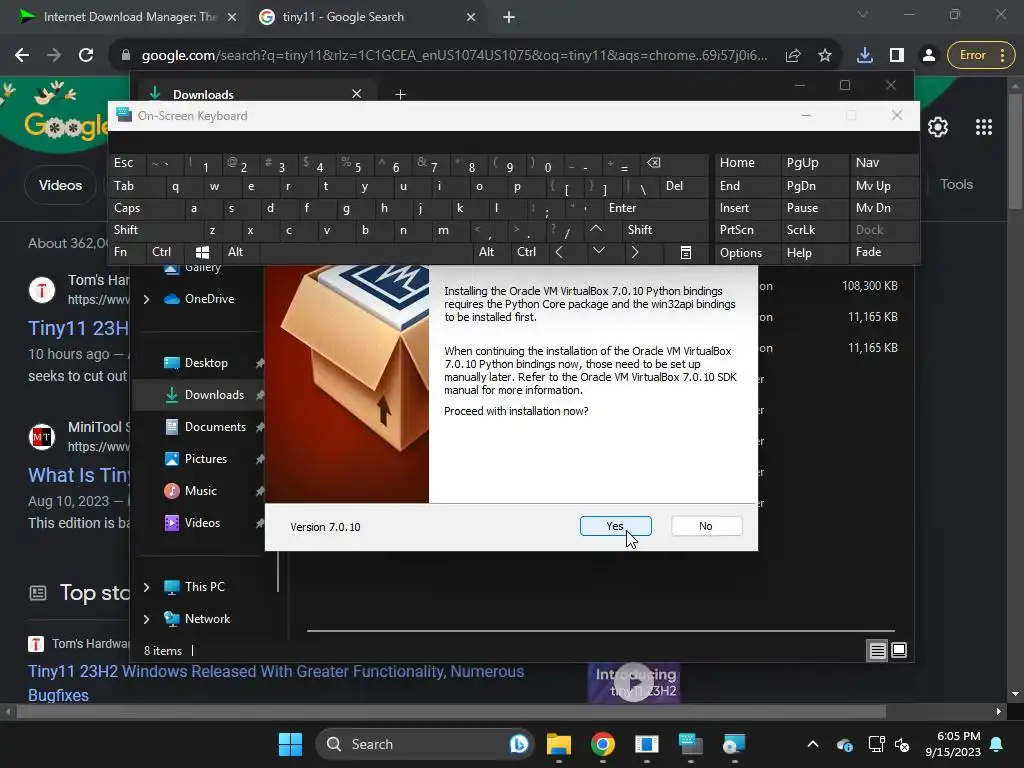The image size is (1024, 768).
Task: Click the Enter key on On-Screen Keyboard
Action: coord(656,208)
